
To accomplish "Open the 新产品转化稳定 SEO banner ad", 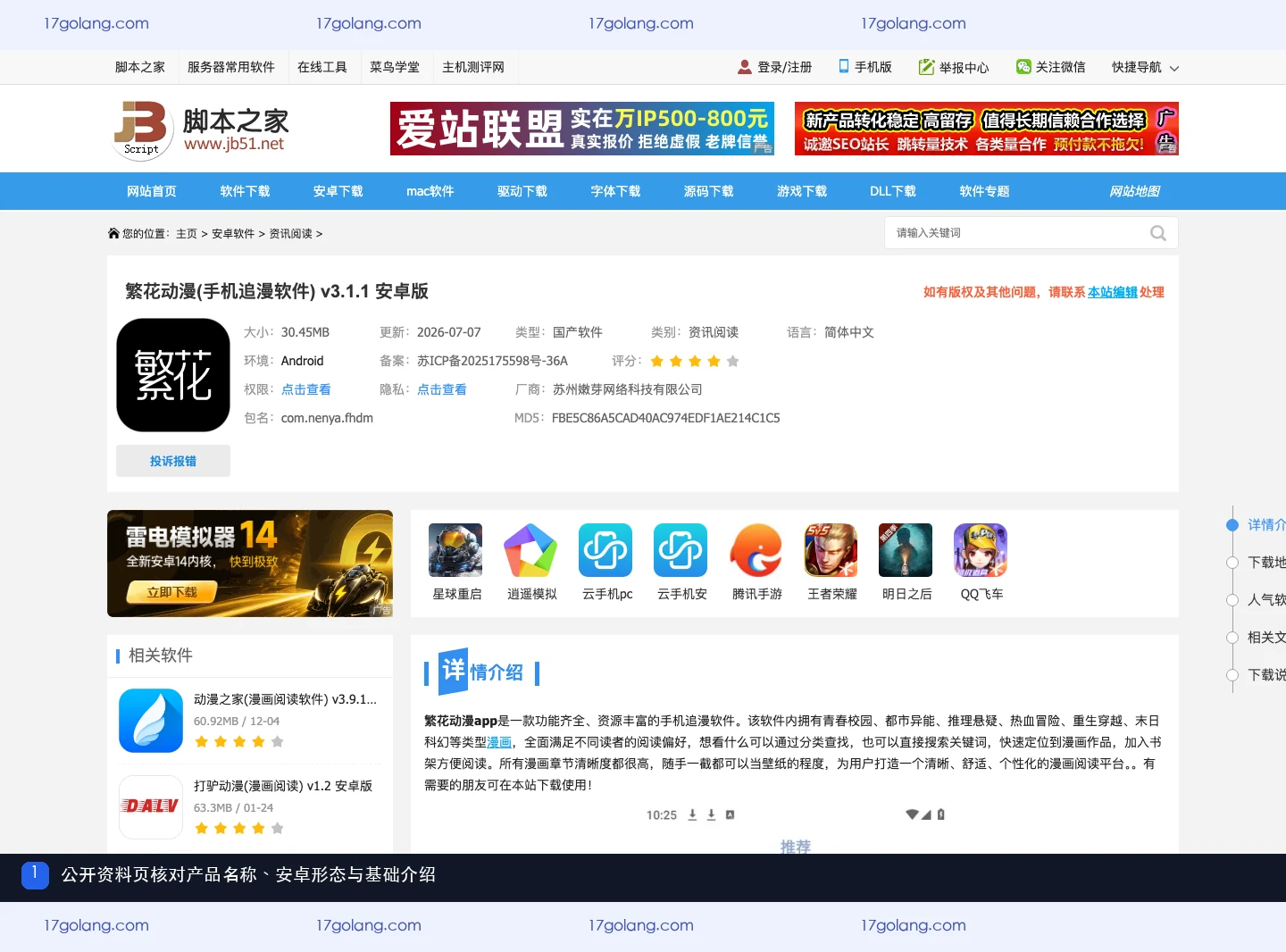I will [x=987, y=129].
